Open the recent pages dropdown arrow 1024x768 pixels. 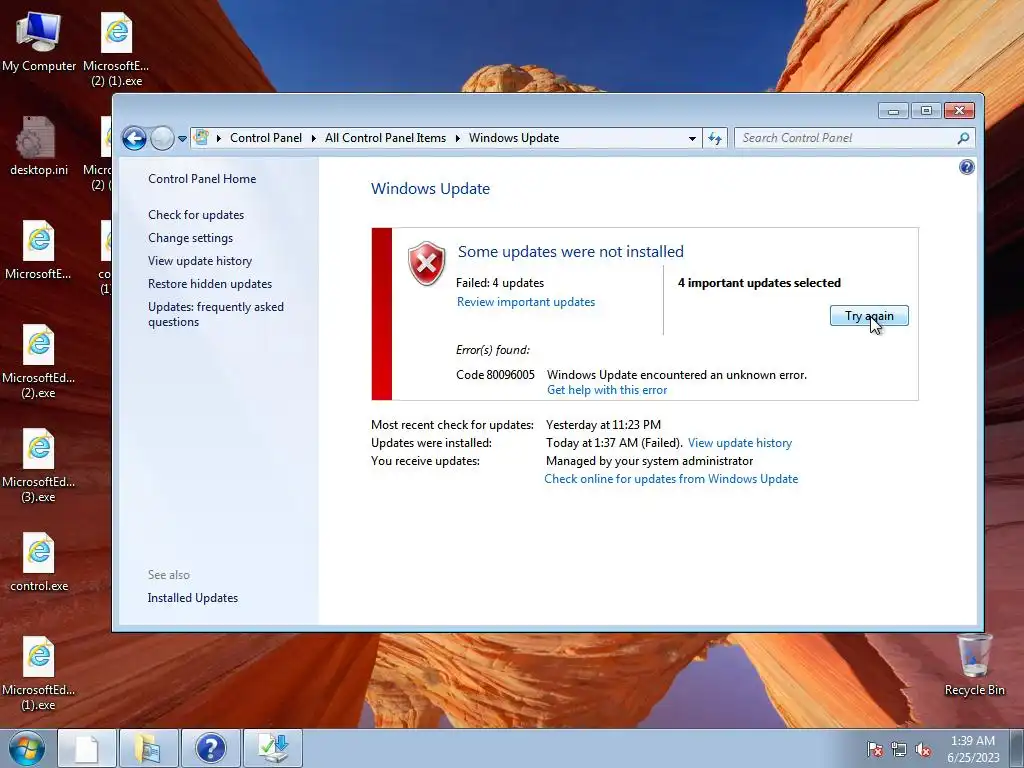182,138
